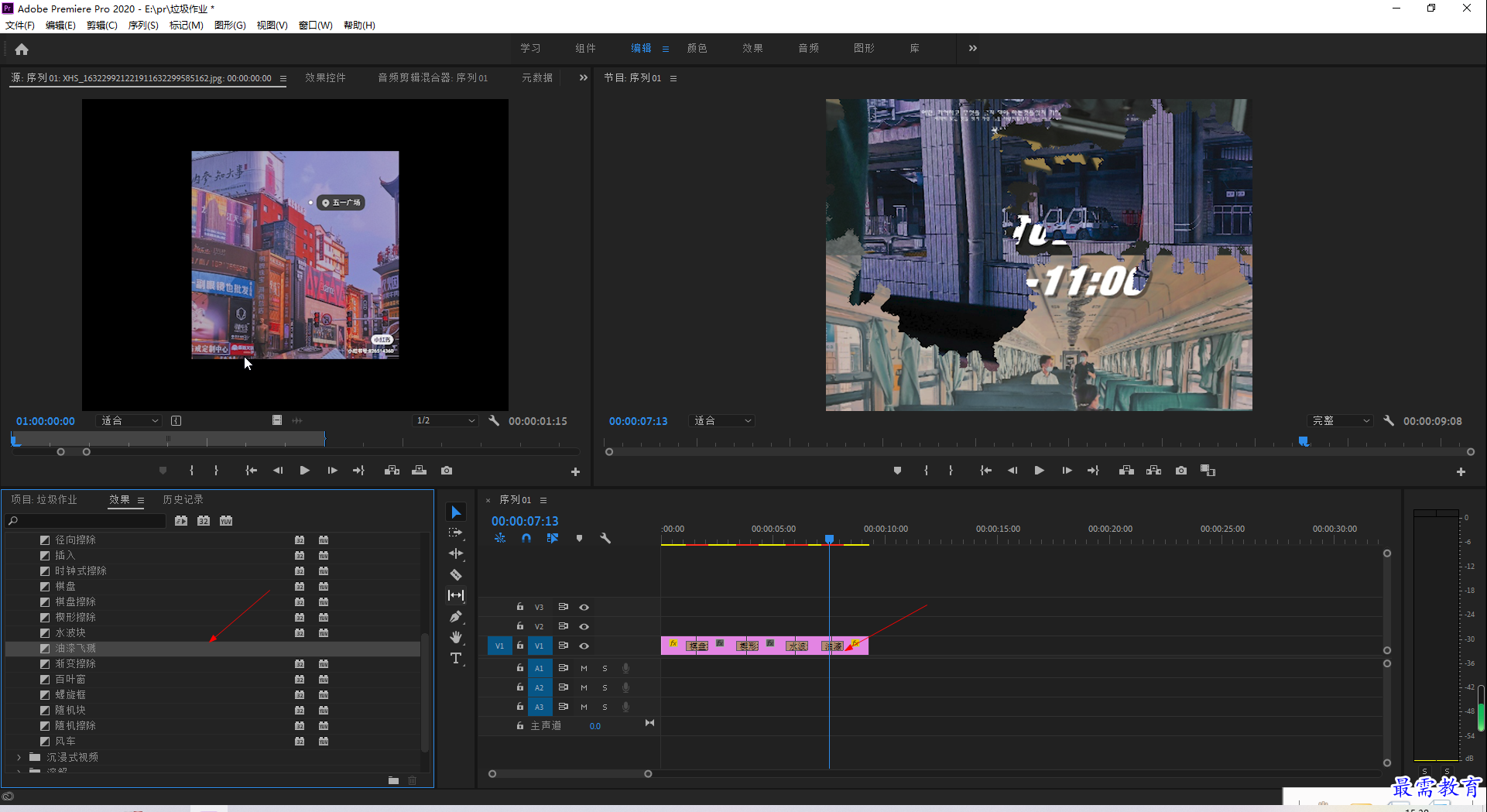The width and height of the screenshot is (1487, 812).
Task: Open Program monitor panel menu
Action: pyautogui.click(x=673, y=78)
